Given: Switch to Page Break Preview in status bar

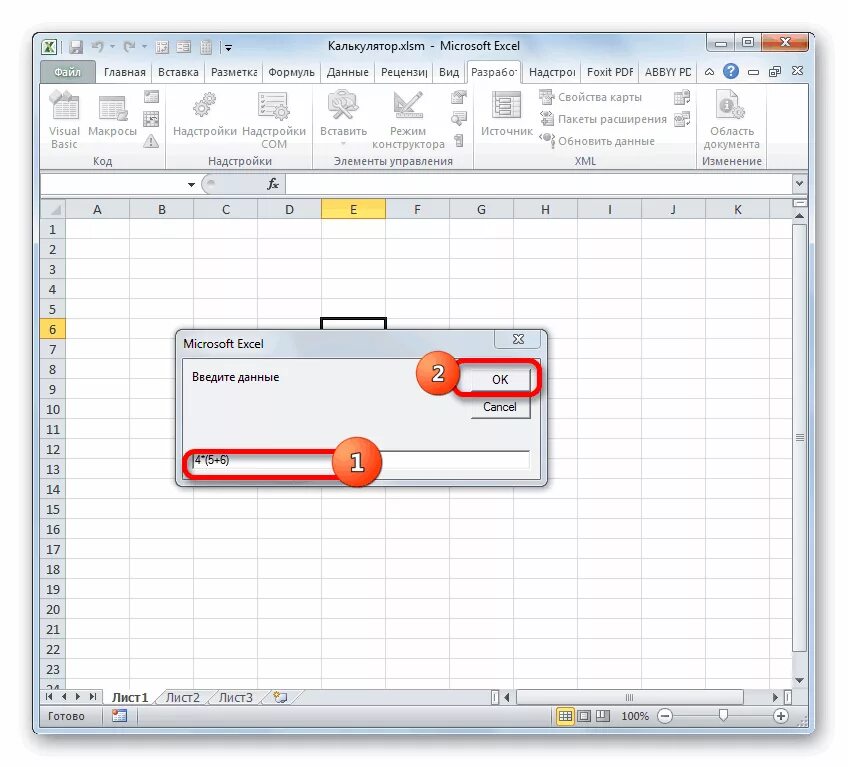Looking at the screenshot, I should coord(603,716).
